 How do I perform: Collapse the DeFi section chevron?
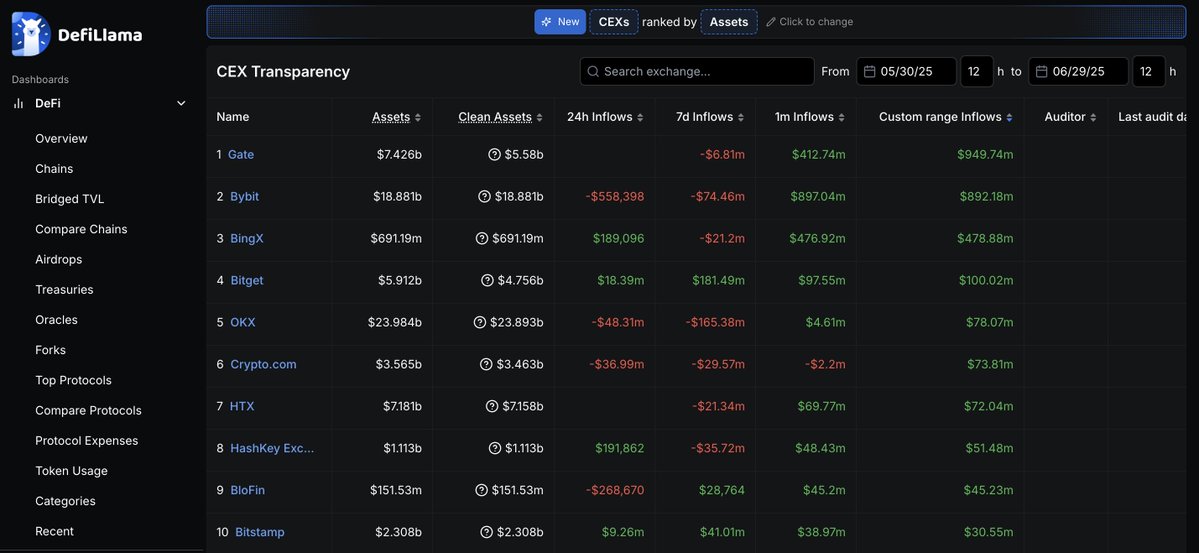click(x=181, y=103)
